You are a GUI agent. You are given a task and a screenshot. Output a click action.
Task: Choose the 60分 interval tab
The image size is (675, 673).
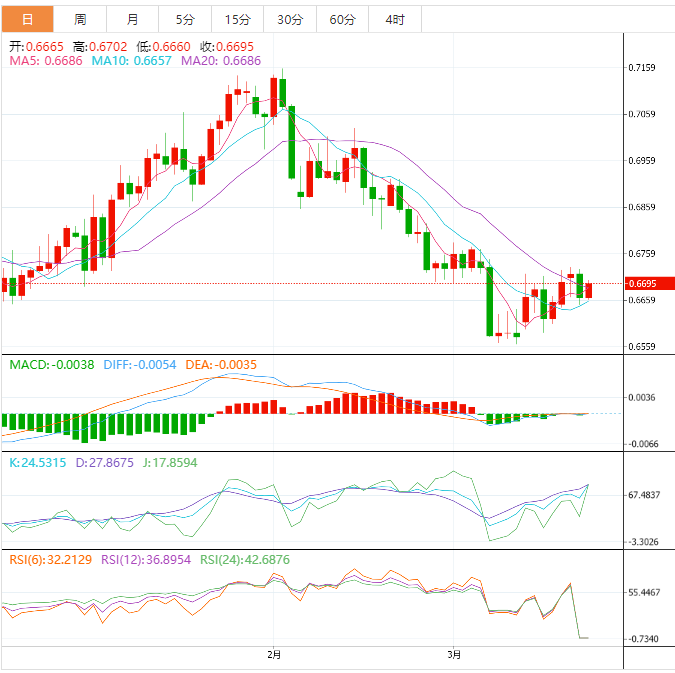pos(342,19)
